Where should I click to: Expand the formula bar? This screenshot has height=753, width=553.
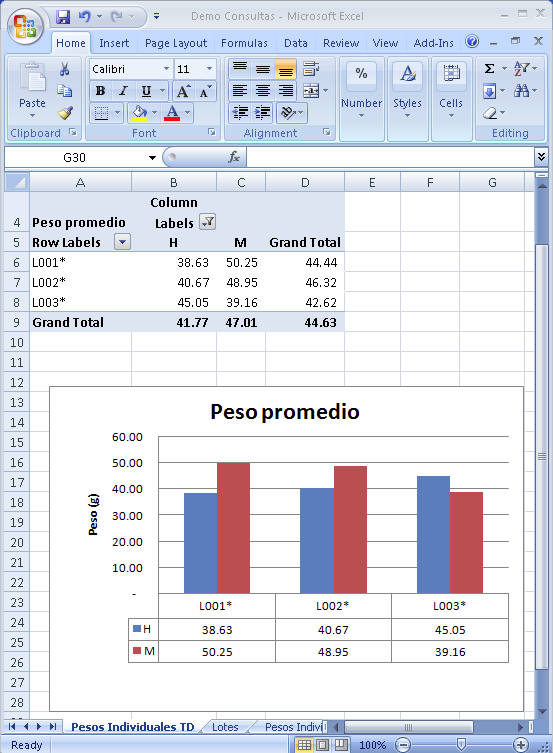541,157
